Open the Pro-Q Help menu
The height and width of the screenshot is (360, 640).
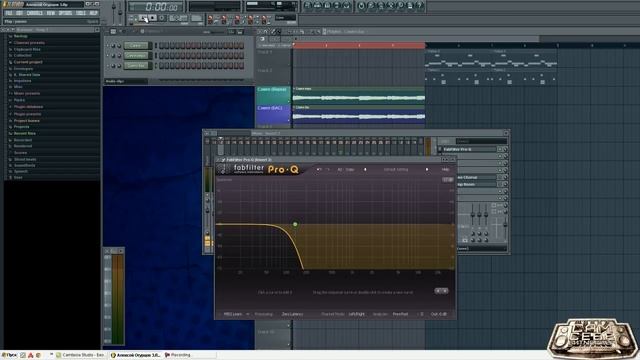(446, 169)
